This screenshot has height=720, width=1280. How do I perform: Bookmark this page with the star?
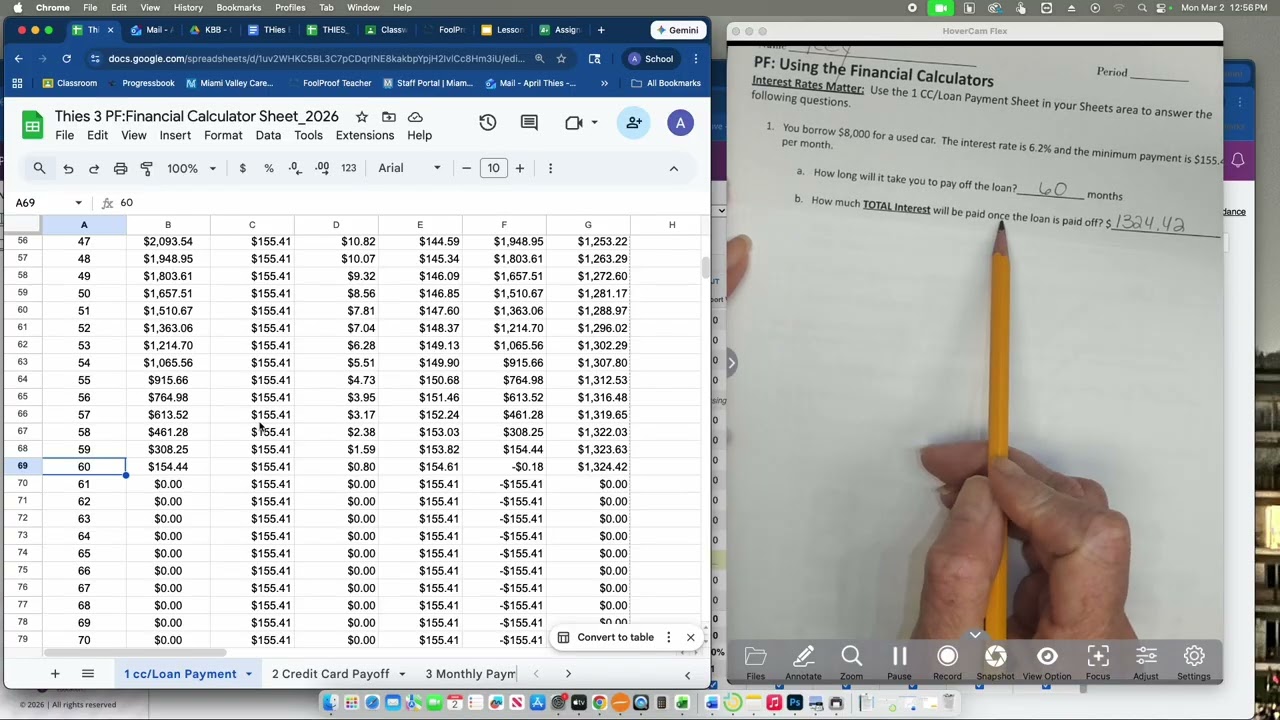click(561, 59)
